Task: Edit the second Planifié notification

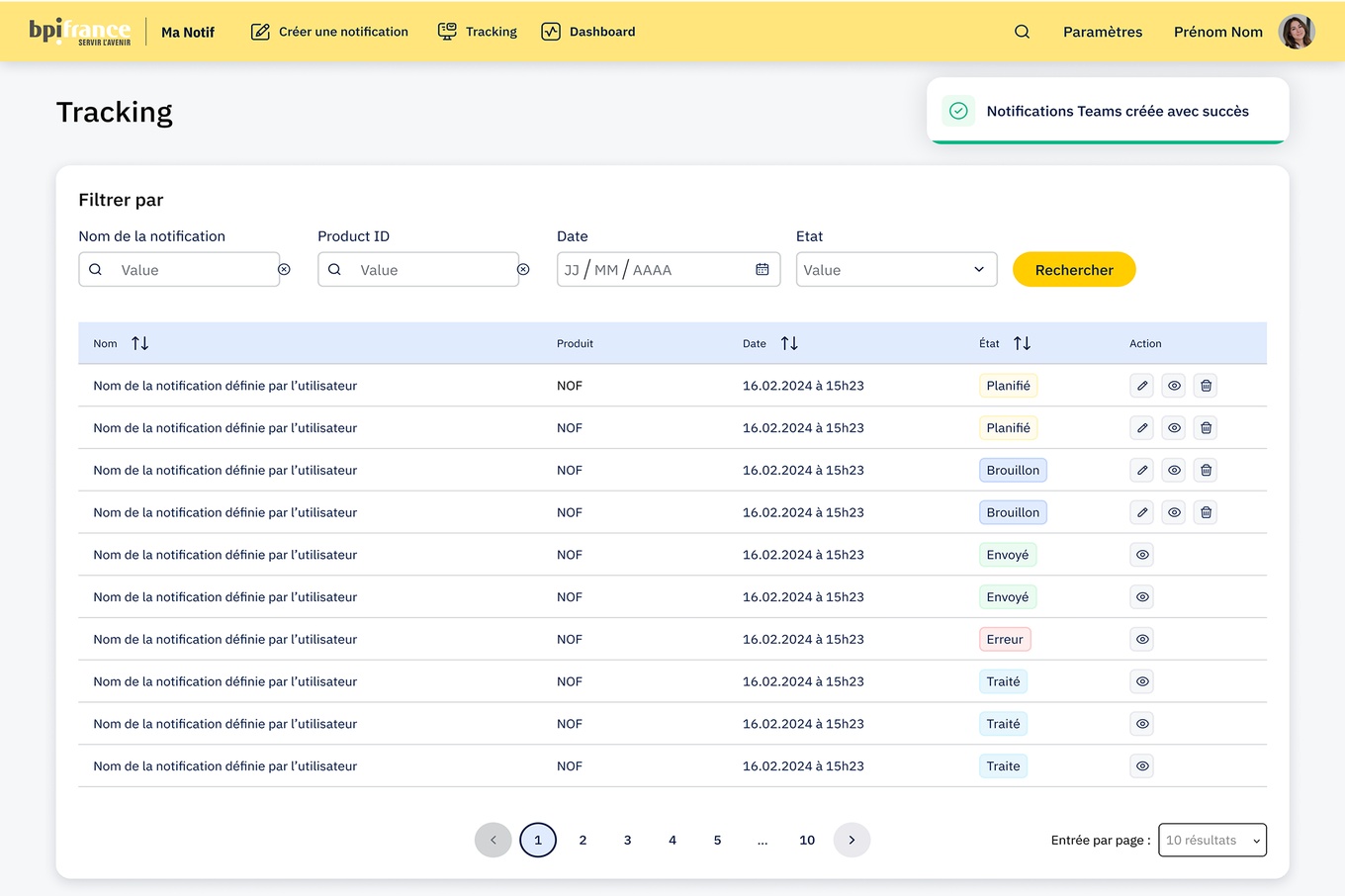Action: tap(1142, 428)
